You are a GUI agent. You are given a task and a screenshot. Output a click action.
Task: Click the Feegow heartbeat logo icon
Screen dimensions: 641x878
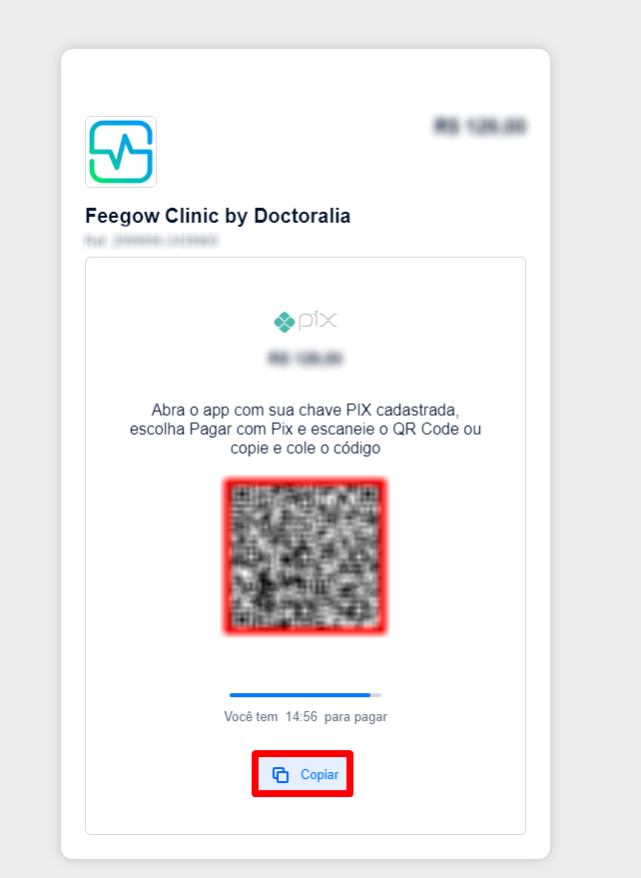pos(121,152)
